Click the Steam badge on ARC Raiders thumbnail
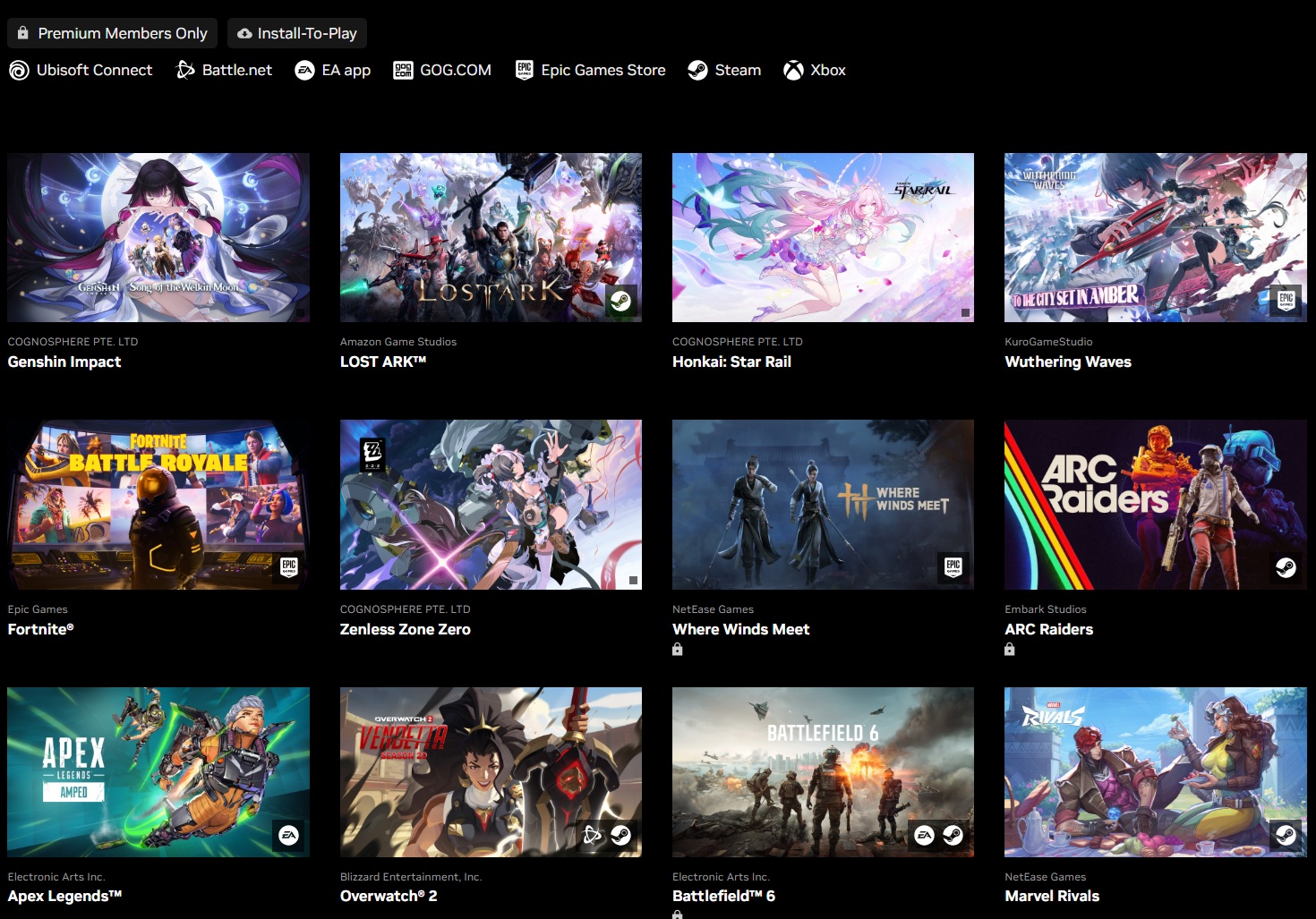 [x=1286, y=567]
